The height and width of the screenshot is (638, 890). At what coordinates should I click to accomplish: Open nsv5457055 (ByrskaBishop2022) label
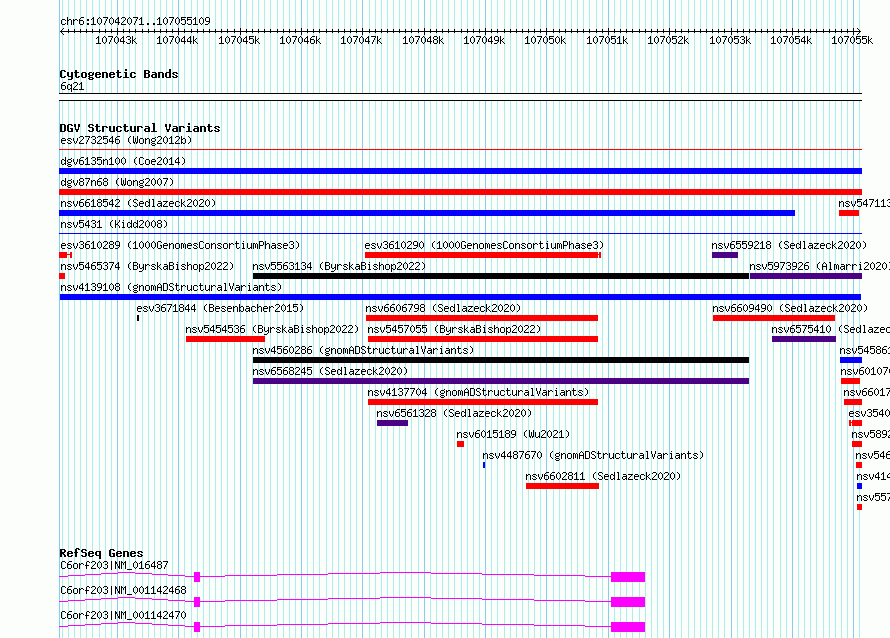click(x=455, y=329)
